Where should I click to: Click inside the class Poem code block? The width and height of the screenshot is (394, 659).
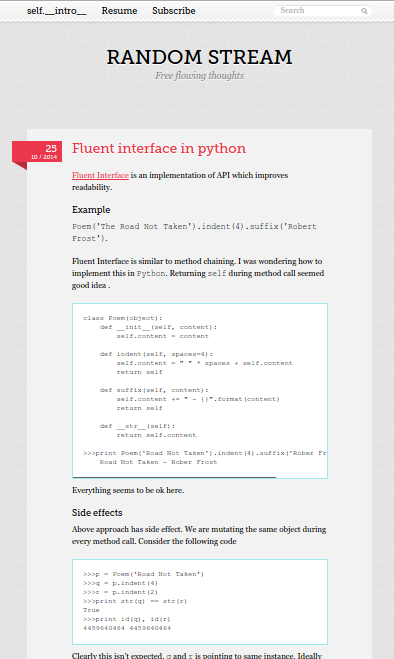(200, 390)
